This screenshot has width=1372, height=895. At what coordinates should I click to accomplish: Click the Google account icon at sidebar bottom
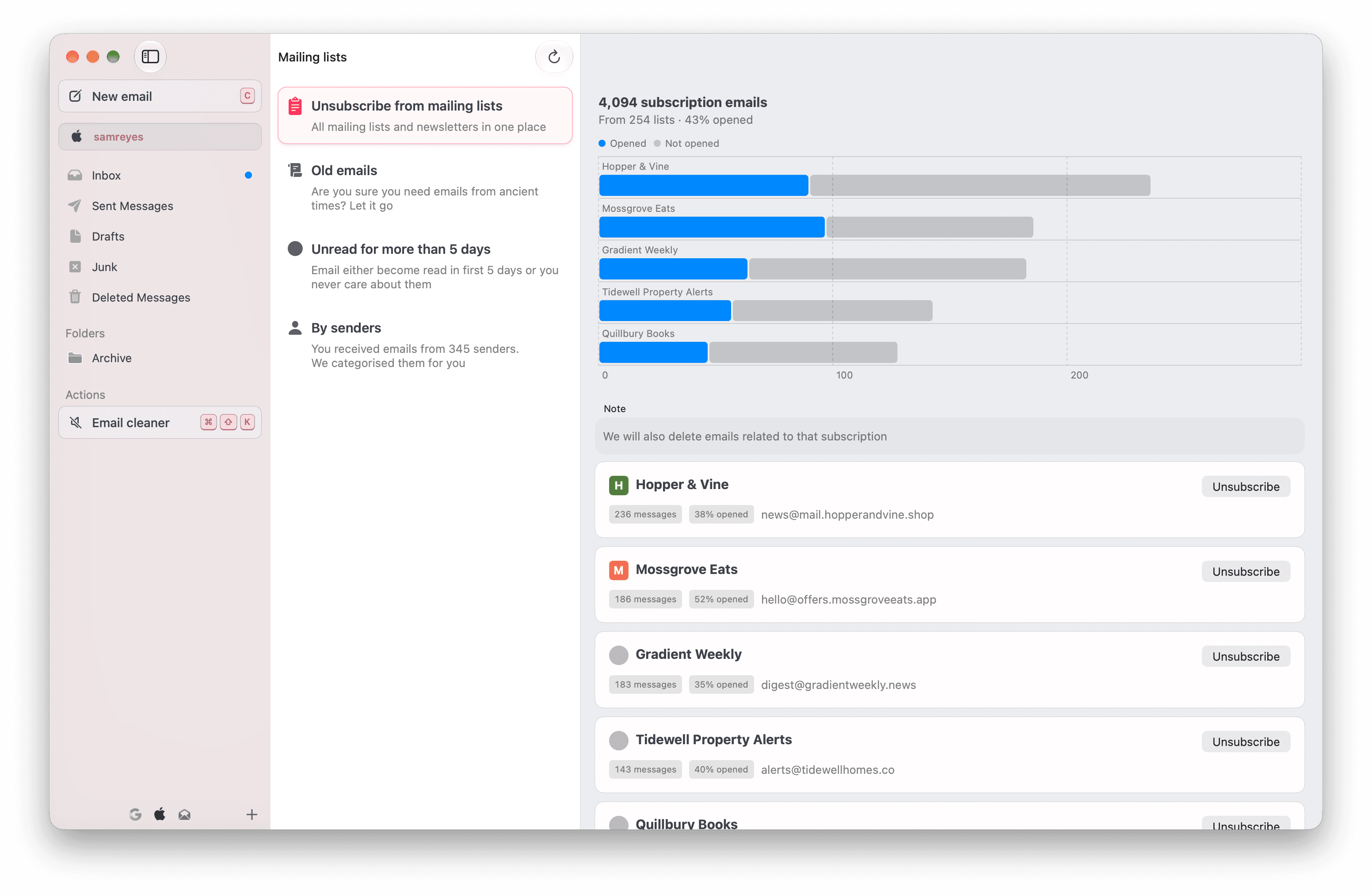tap(135, 814)
